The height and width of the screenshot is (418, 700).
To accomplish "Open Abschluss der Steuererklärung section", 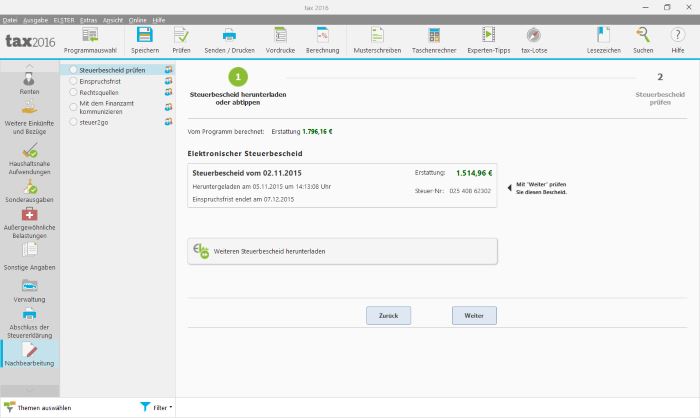I will (29, 323).
